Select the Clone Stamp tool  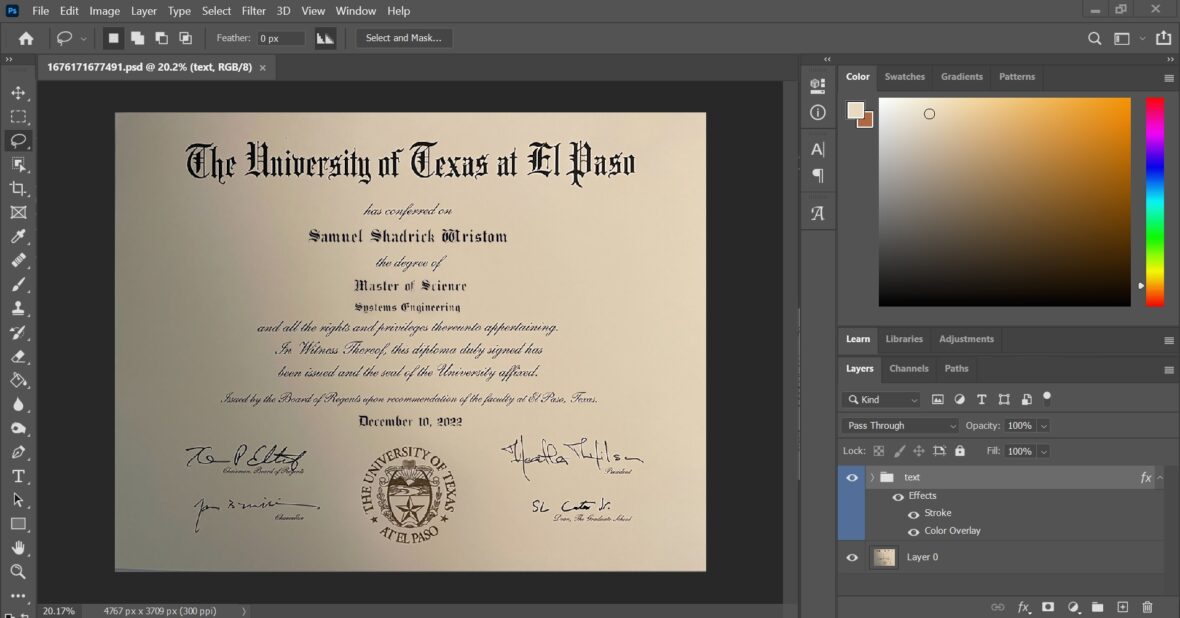tap(18, 309)
